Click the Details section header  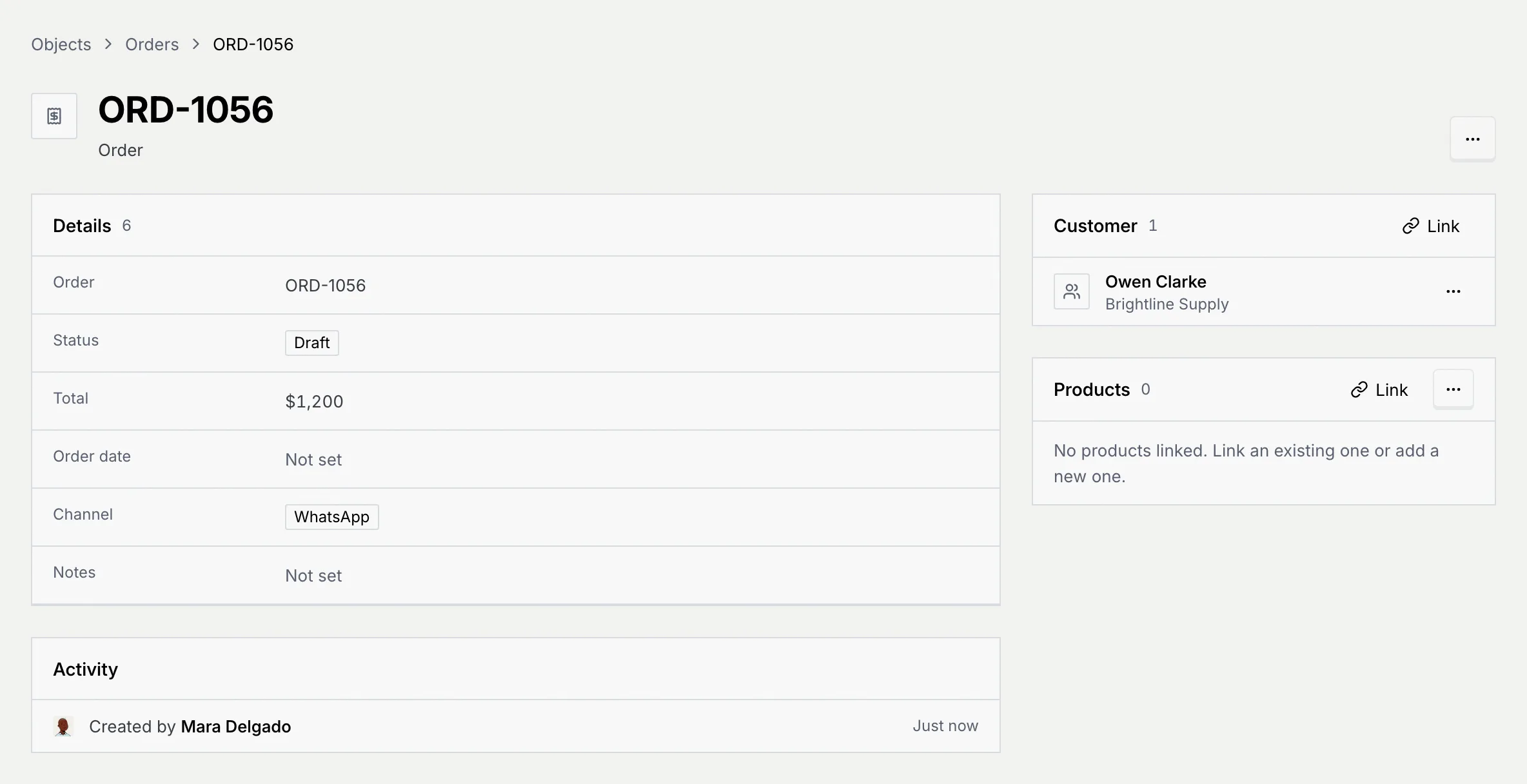82,226
